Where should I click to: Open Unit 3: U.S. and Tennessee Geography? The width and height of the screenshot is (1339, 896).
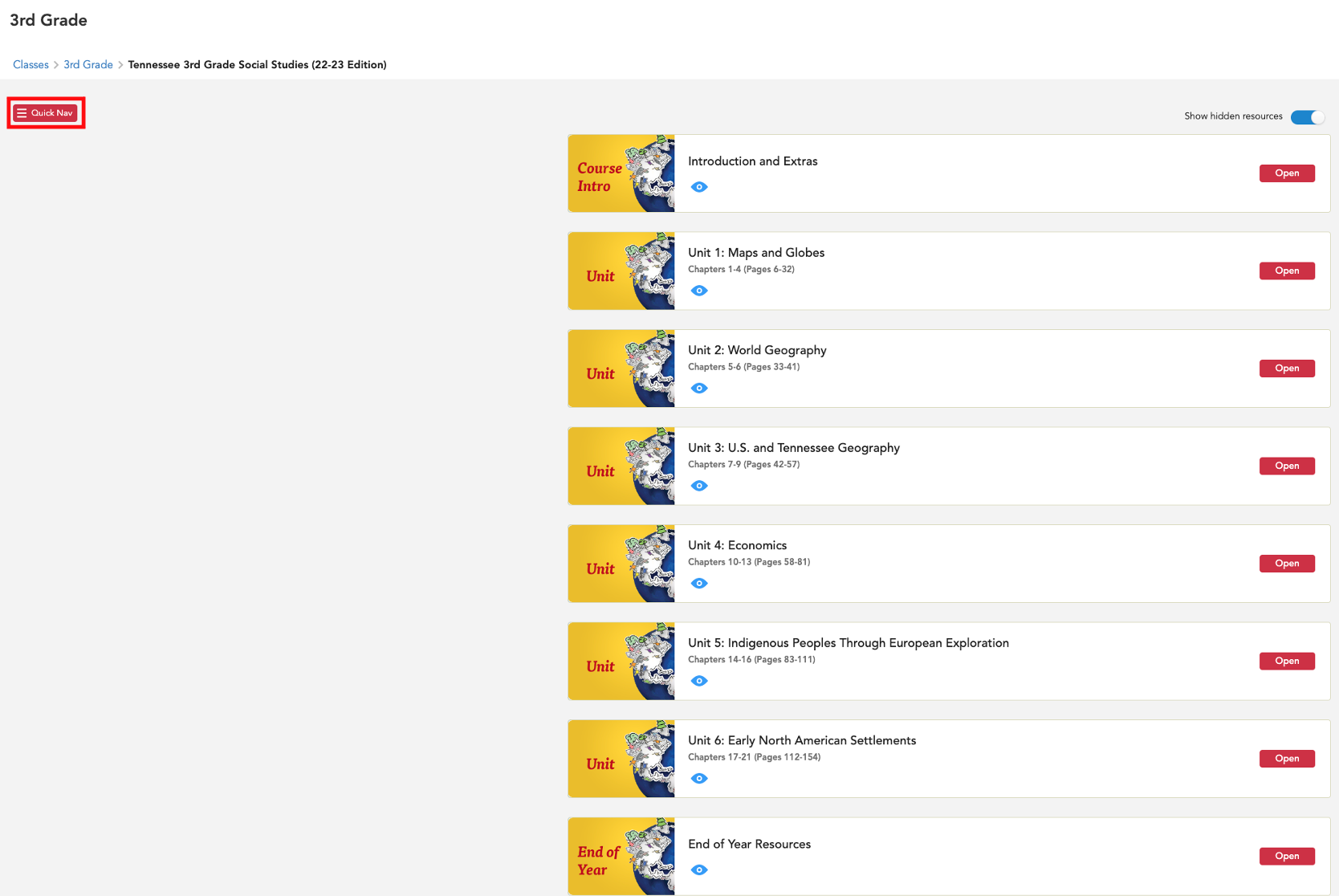[x=1287, y=466]
